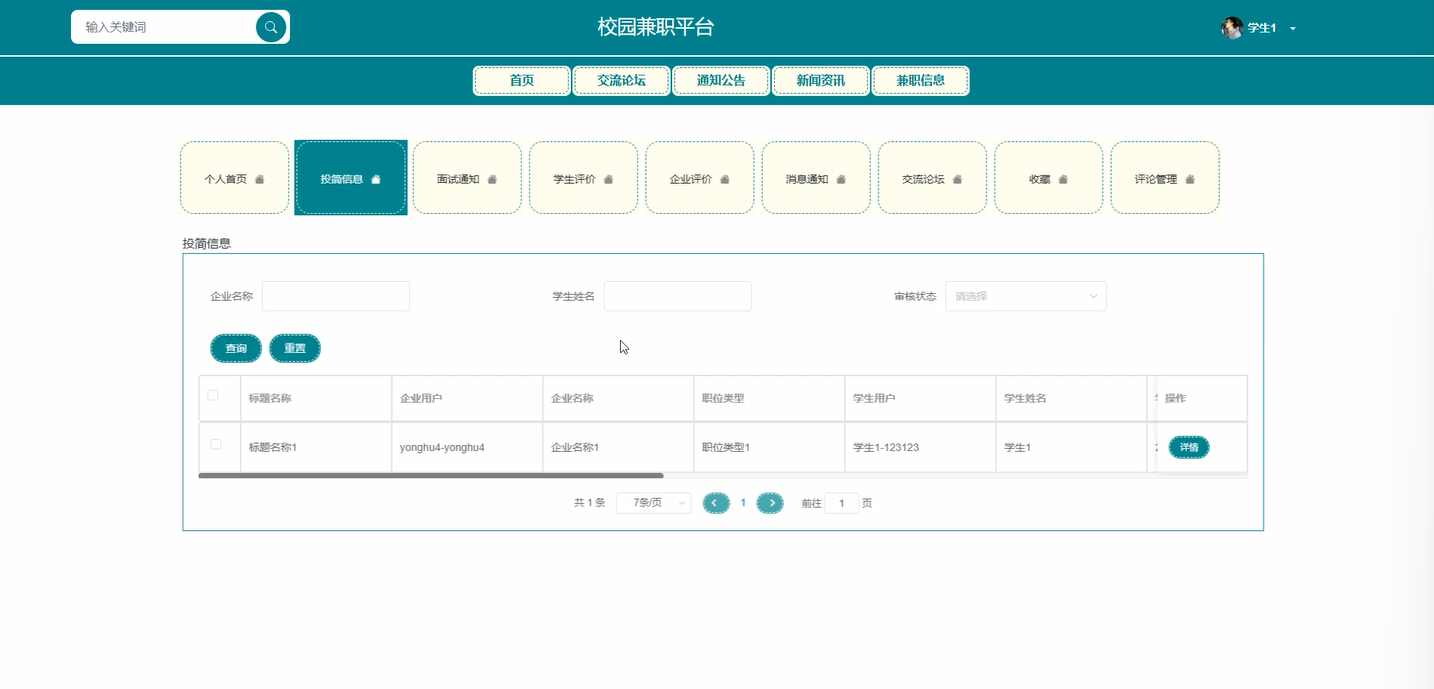Switch to the 消息通知 tab
This screenshot has height=689, width=1434.
click(x=816, y=178)
